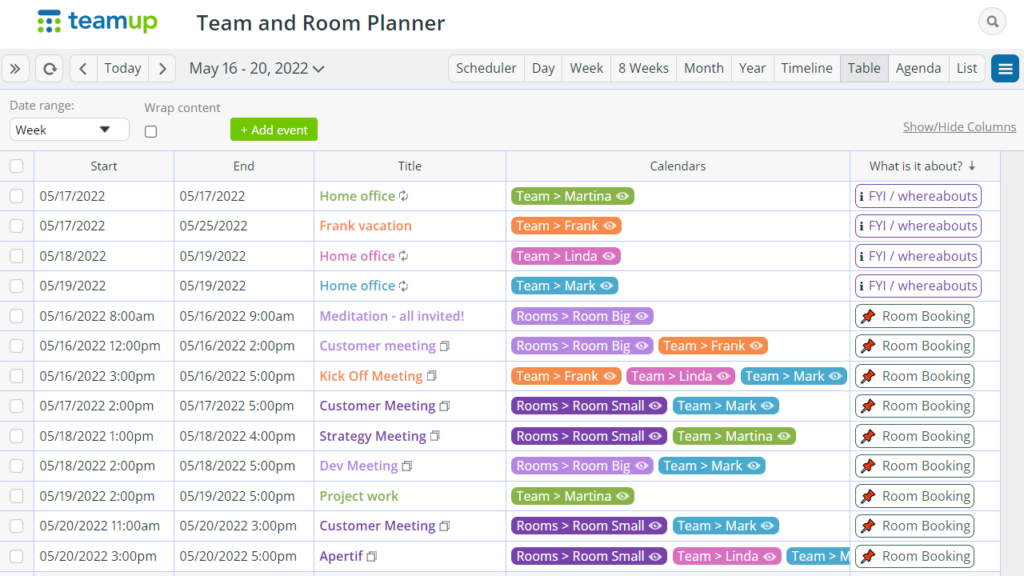Expand sidebar with double-chevron icon

click(x=16, y=68)
